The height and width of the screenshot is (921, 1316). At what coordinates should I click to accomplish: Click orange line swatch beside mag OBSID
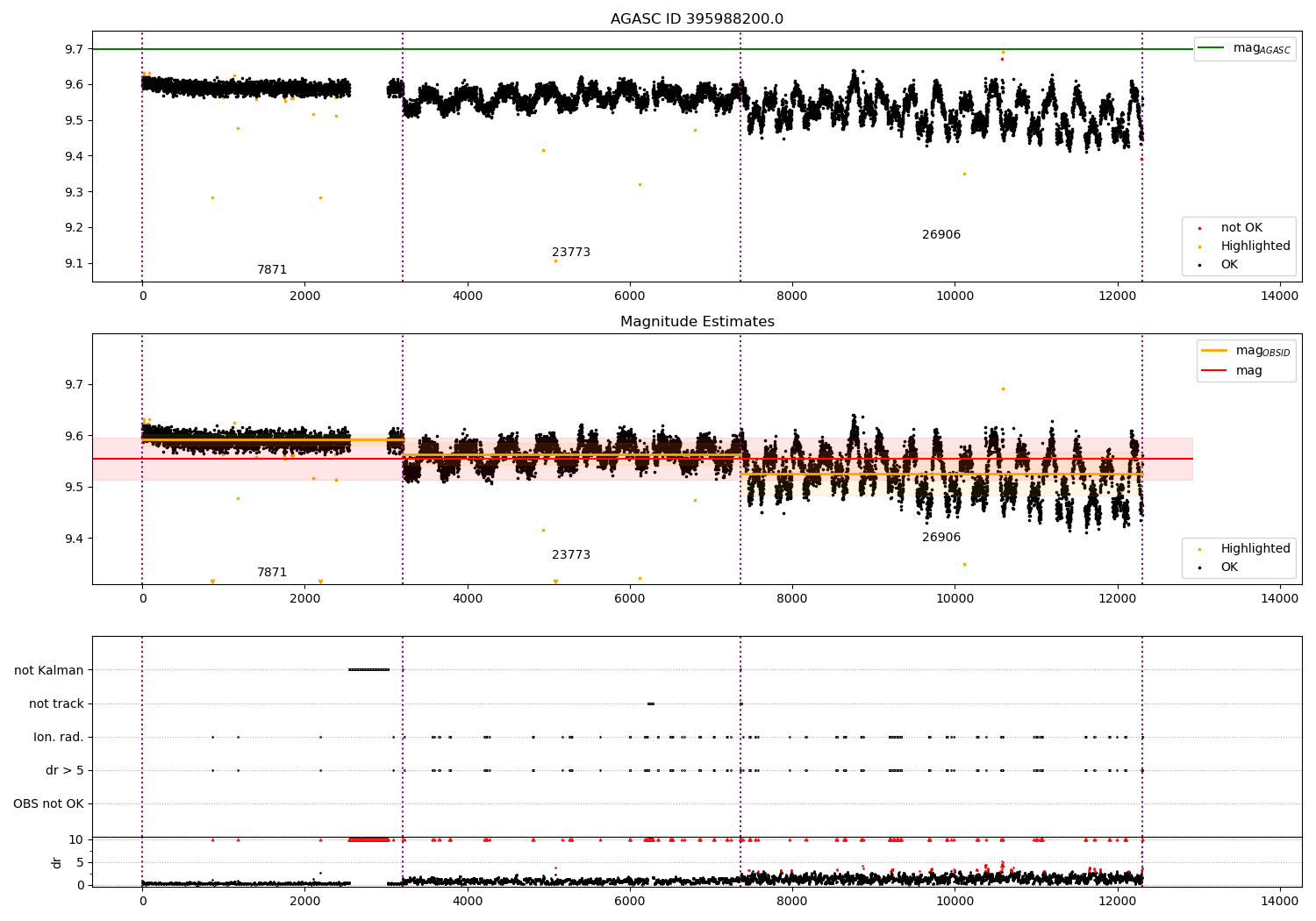coord(1214,351)
